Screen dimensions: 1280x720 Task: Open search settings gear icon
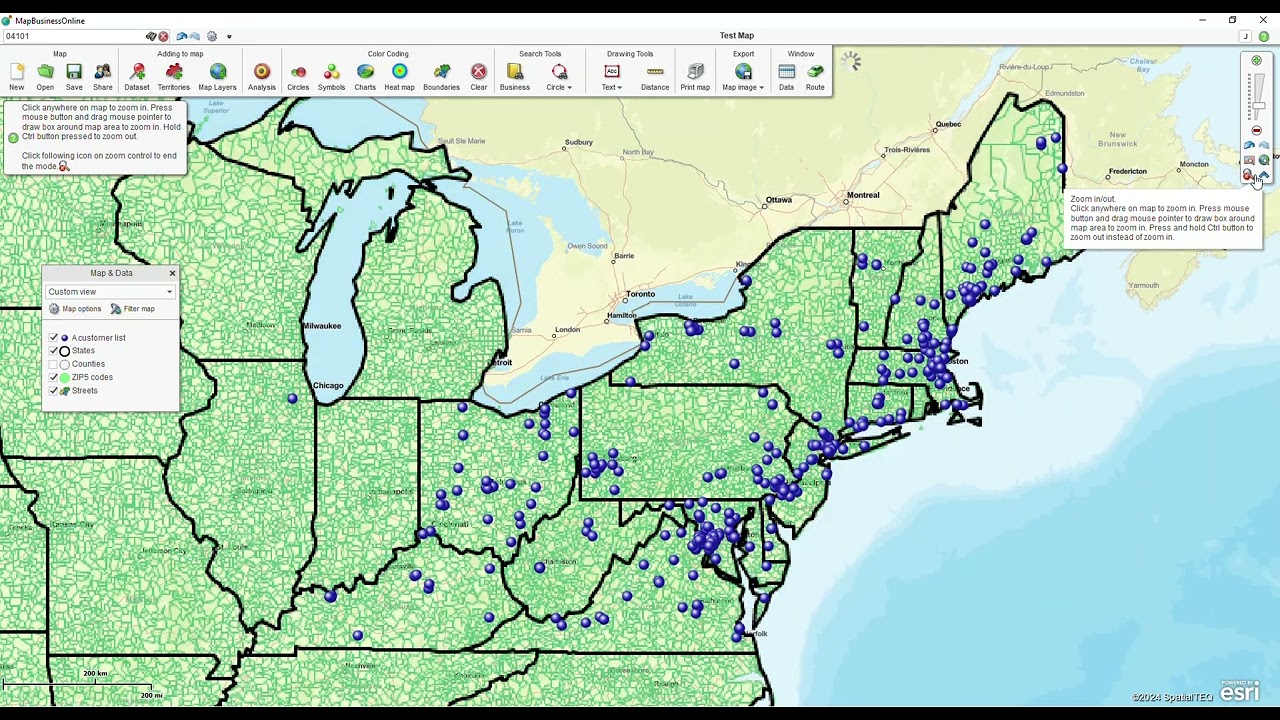[x=211, y=36]
